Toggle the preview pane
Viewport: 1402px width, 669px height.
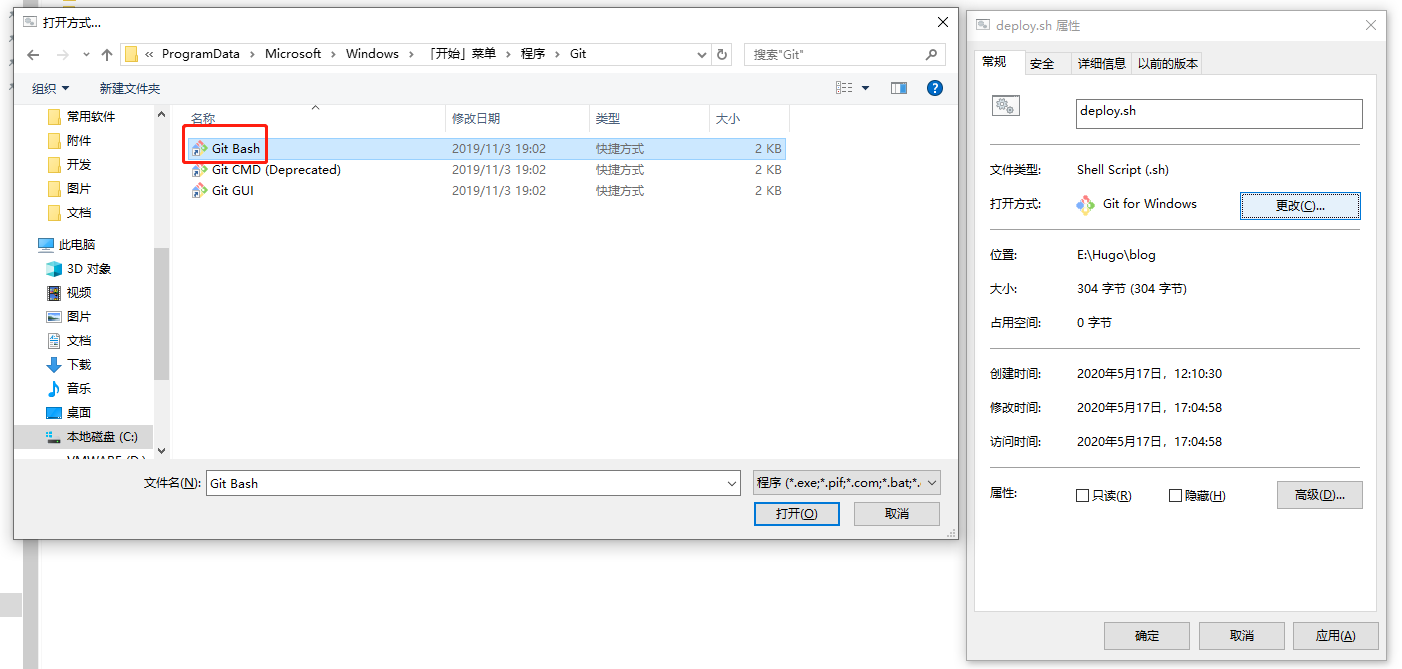[x=898, y=88]
